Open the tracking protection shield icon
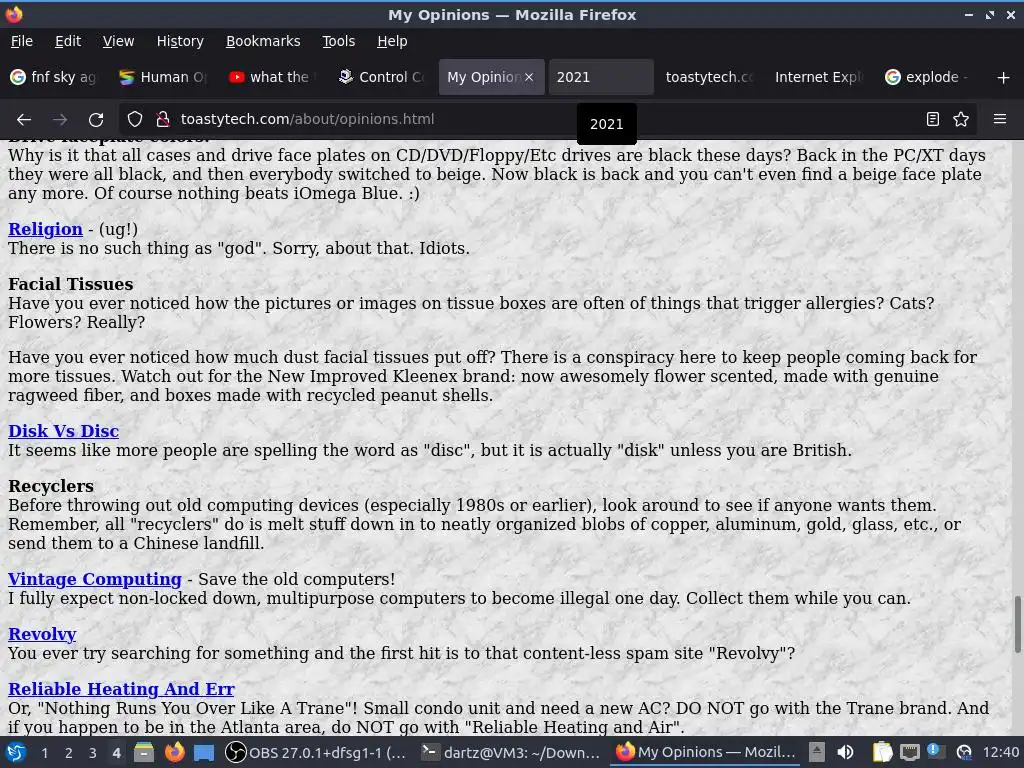The height and width of the screenshot is (768, 1024). (135, 120)
